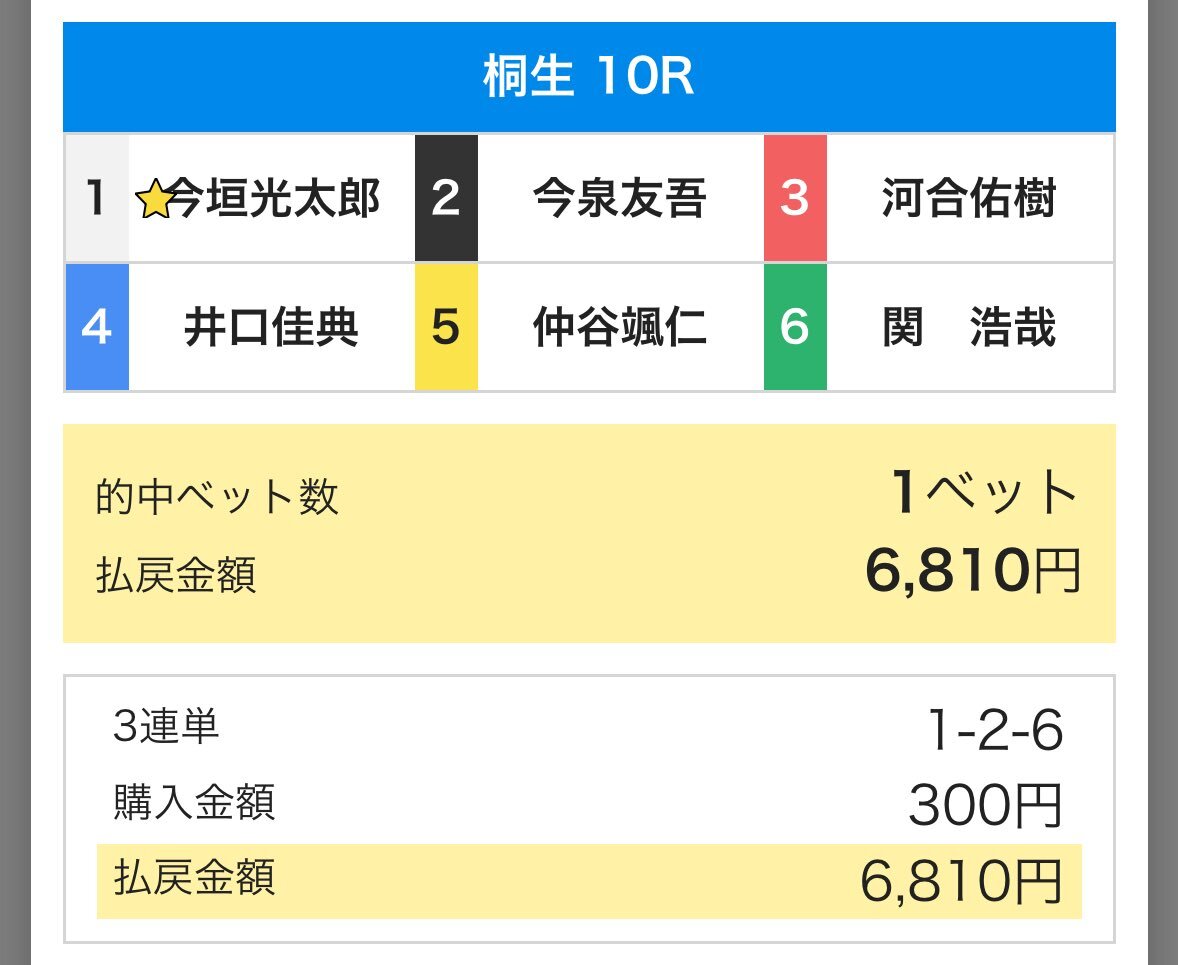Click racer name 今垣光太郎
Screen dimensions: 1178x965
click(x=273, y=198)
